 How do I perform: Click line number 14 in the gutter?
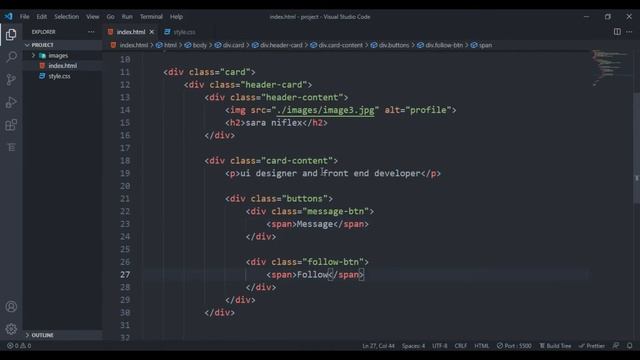[125, 110]
